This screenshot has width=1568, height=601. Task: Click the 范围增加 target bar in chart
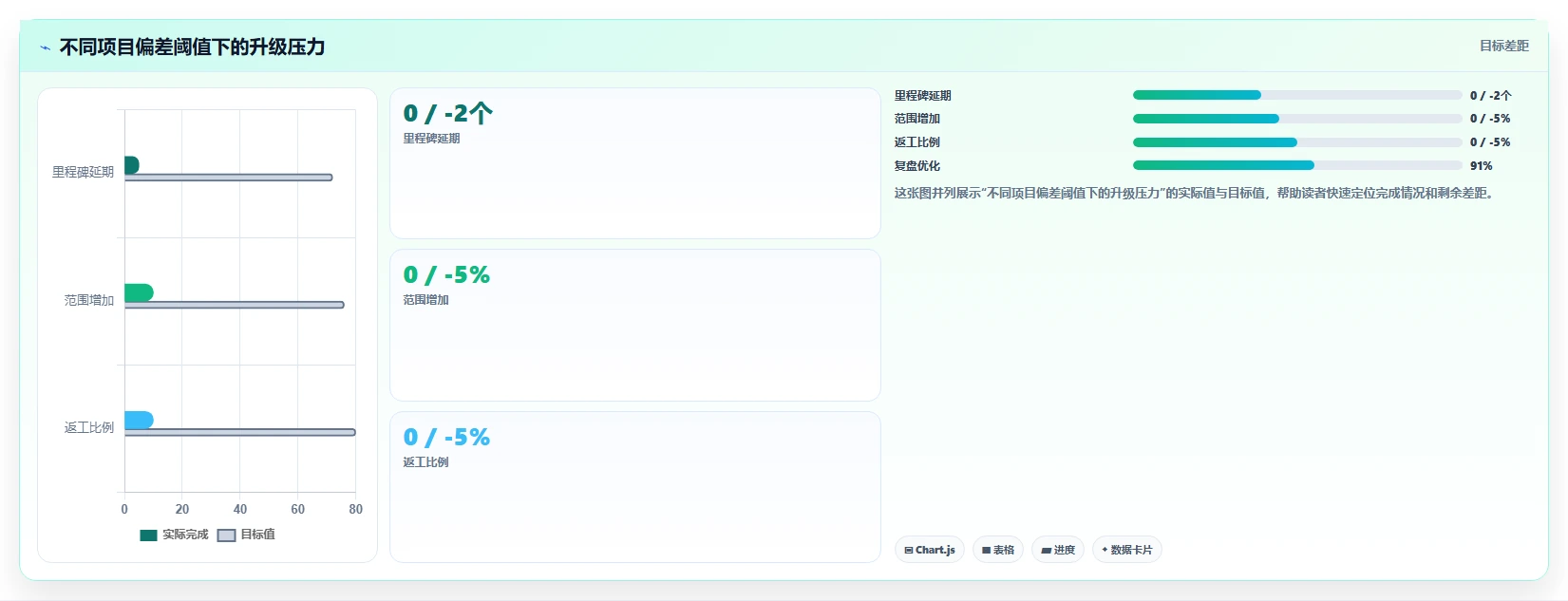point(235,305)
